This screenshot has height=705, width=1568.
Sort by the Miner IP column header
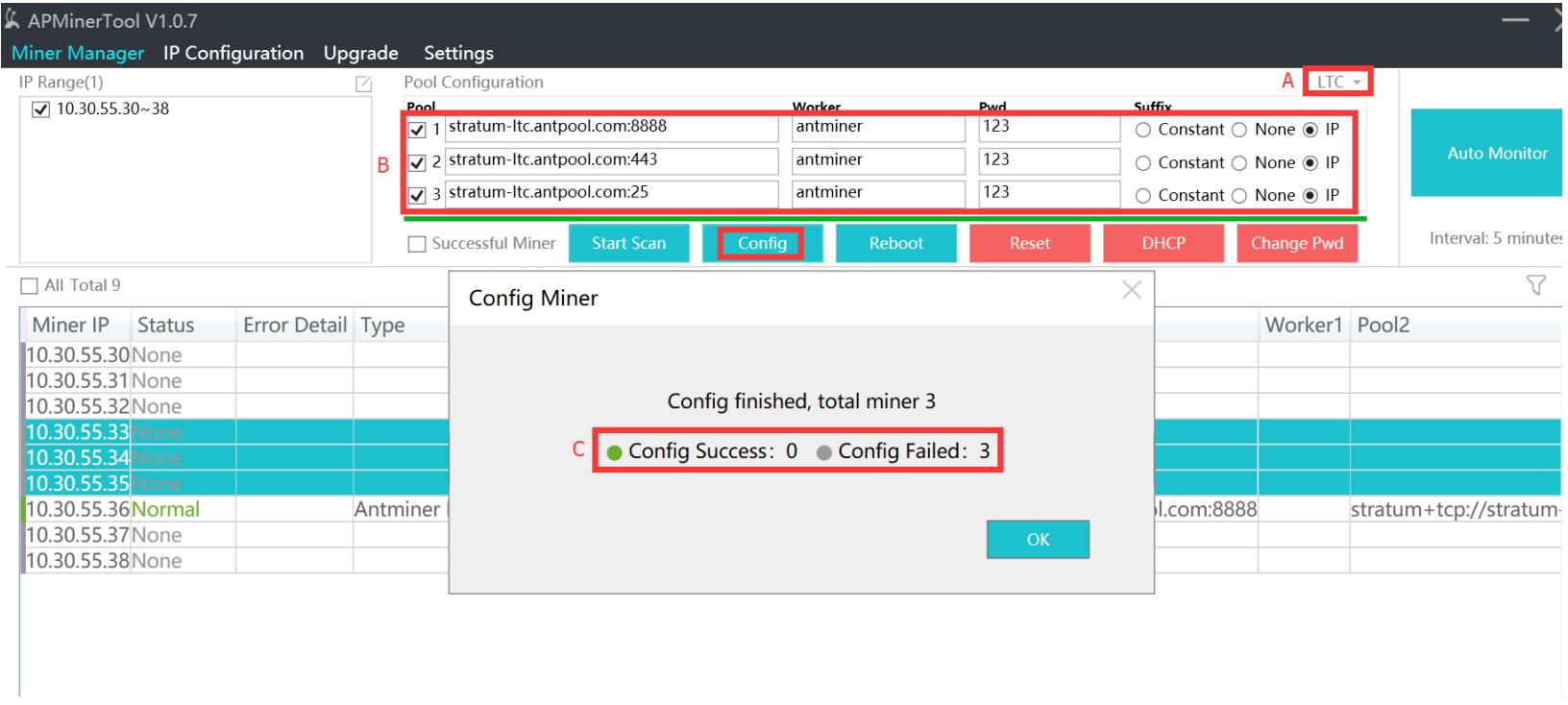(76, 325)
